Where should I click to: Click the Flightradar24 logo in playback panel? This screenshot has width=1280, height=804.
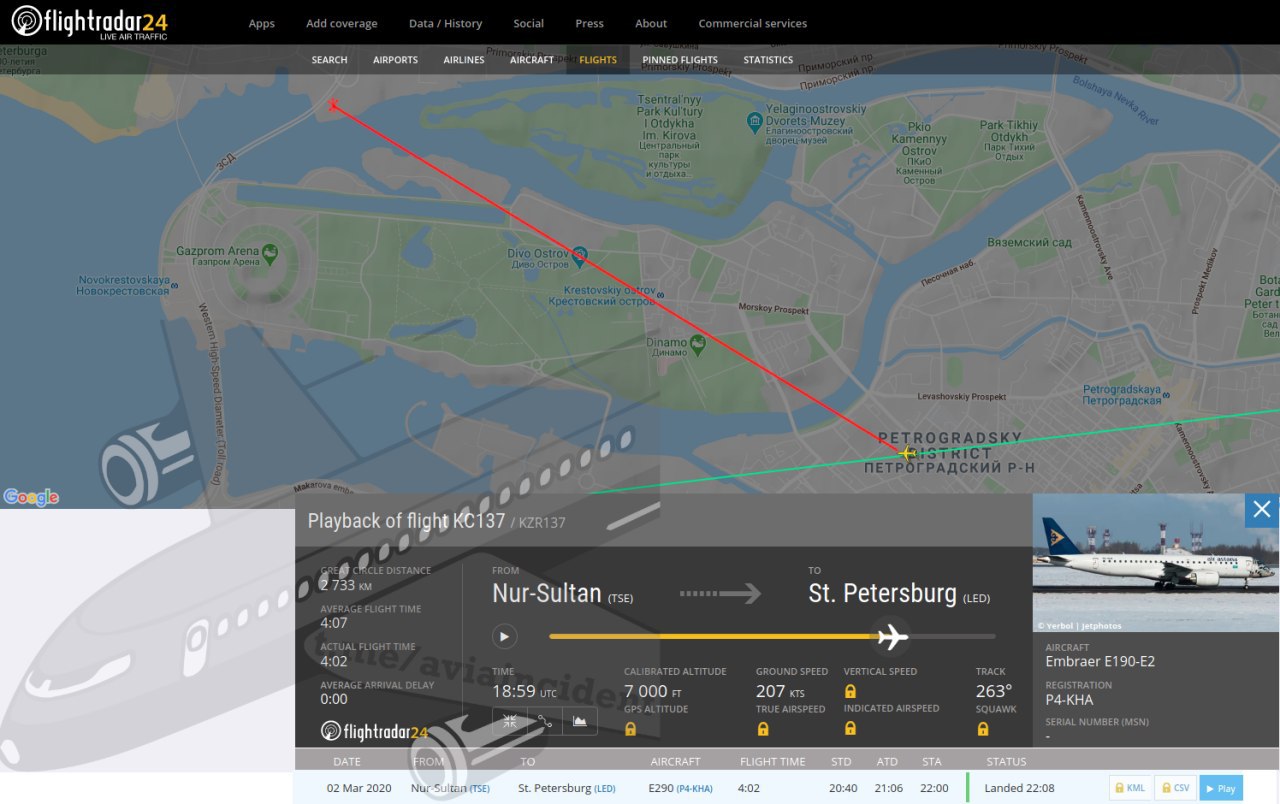pos(374,731)
